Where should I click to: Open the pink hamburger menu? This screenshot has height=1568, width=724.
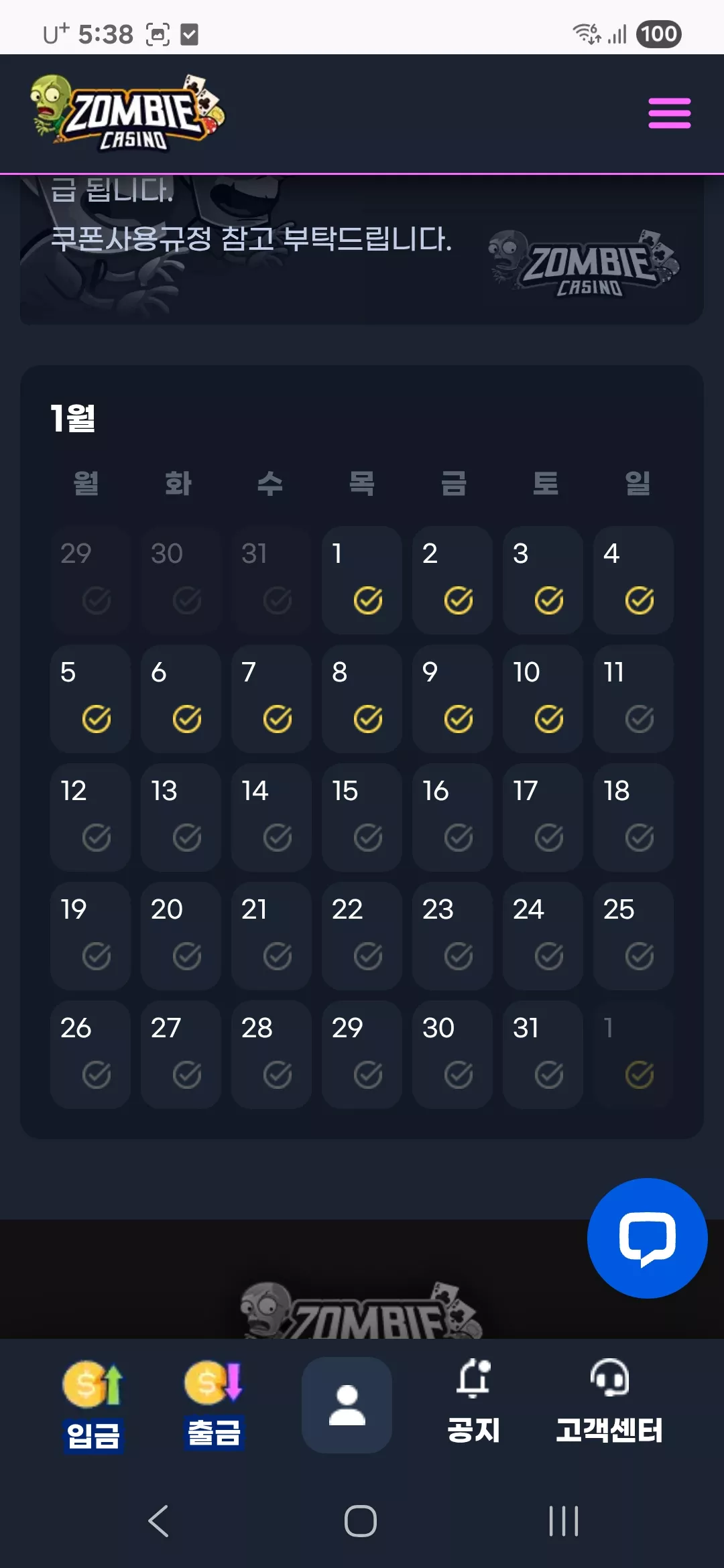[x=669, y=113]
